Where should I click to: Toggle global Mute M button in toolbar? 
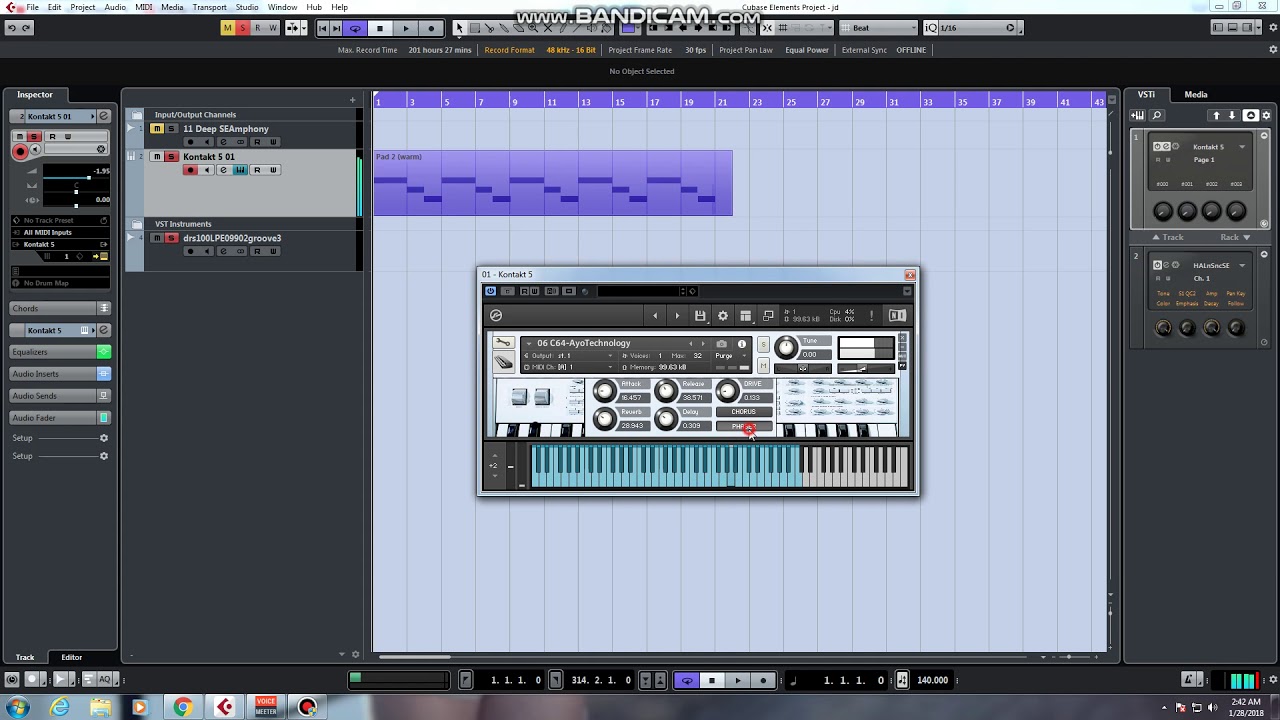227,28
